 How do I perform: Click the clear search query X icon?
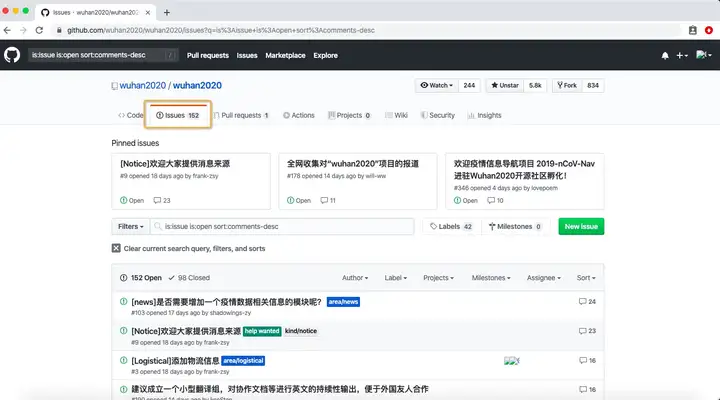point(116,248)
